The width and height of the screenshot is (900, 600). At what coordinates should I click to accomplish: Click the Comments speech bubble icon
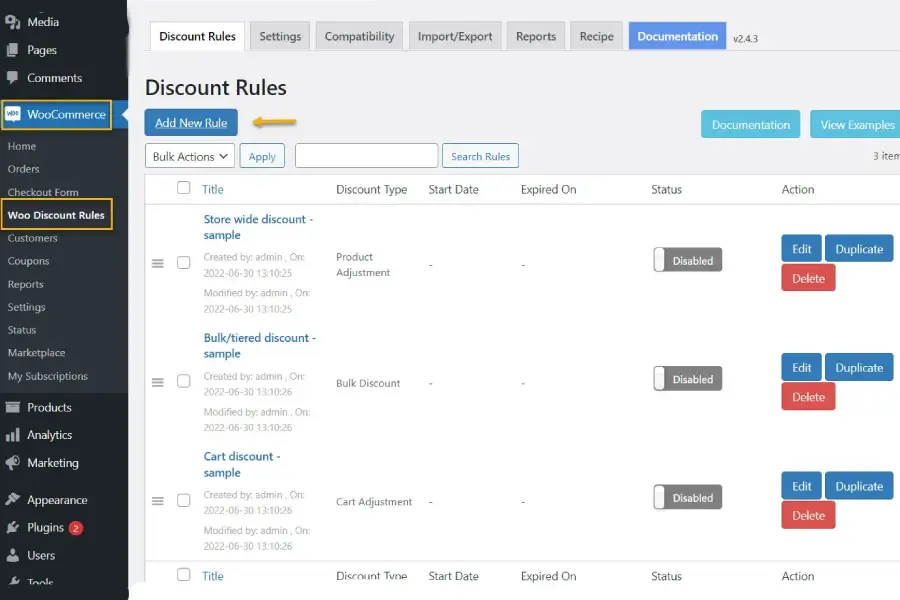tap(13, 78)
